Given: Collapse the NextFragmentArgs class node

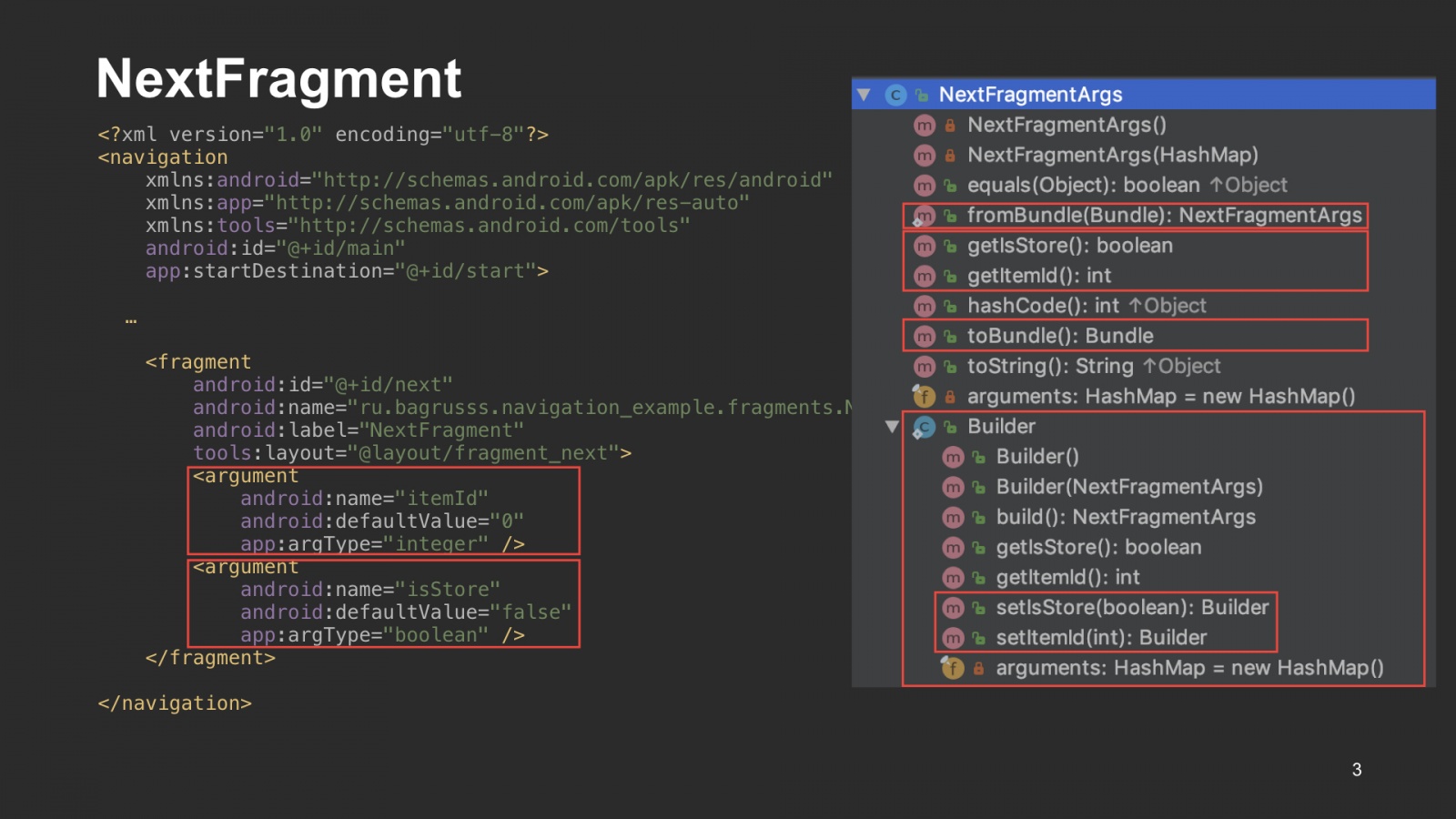Looking at the screenshot, I should click(x=864, y=95).
